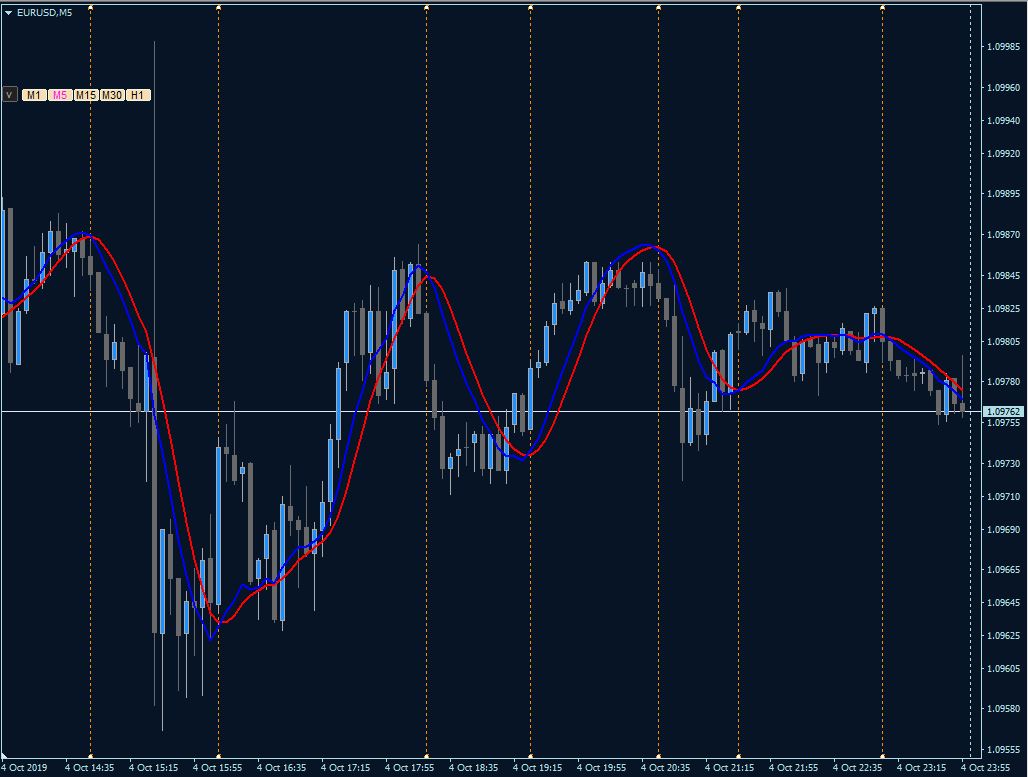Select top marker of the 22:35 vertical line
Image resolution: width=1028 pixels, height=777 pixels.
coord(882,7)
